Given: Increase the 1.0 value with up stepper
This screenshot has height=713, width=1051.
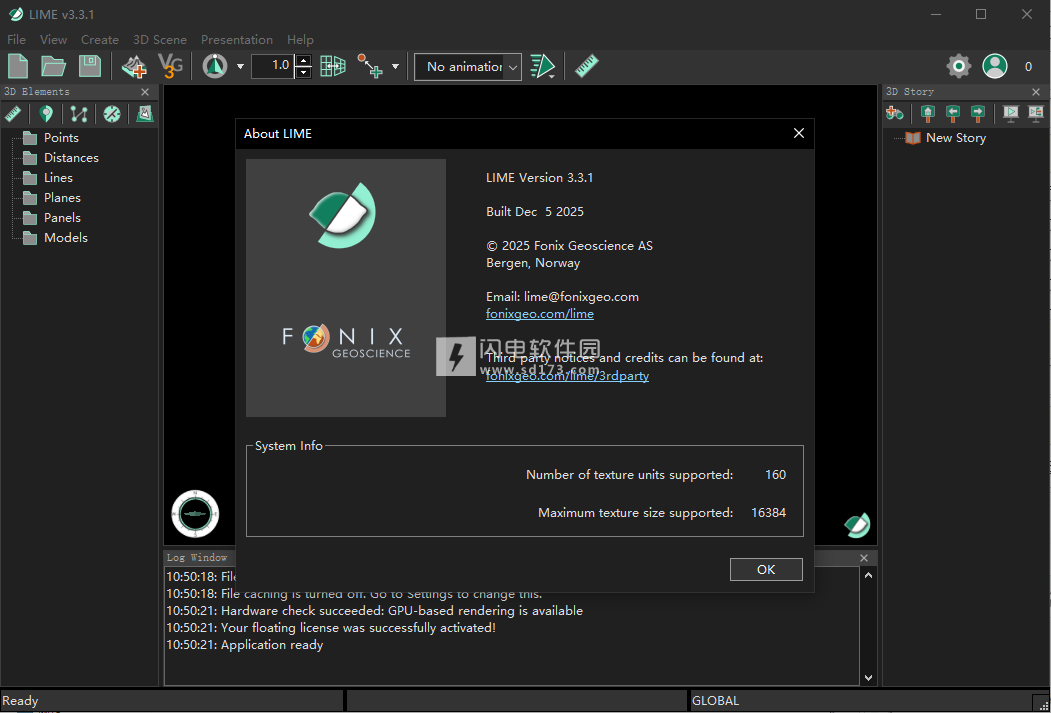Looking at the screenshot, I should (x=304, y=61).
